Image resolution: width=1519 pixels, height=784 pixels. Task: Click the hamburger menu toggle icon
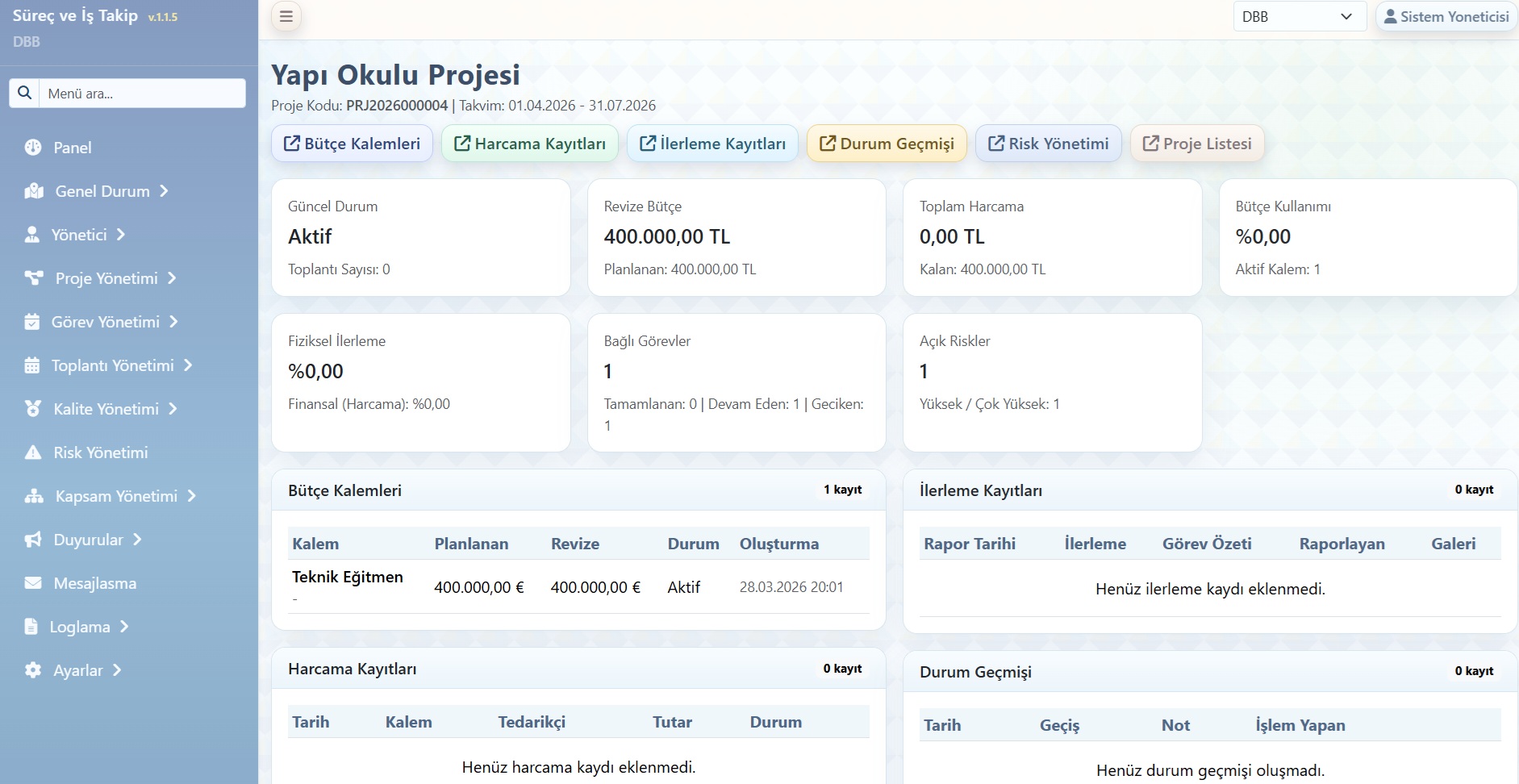click(286, 16)
